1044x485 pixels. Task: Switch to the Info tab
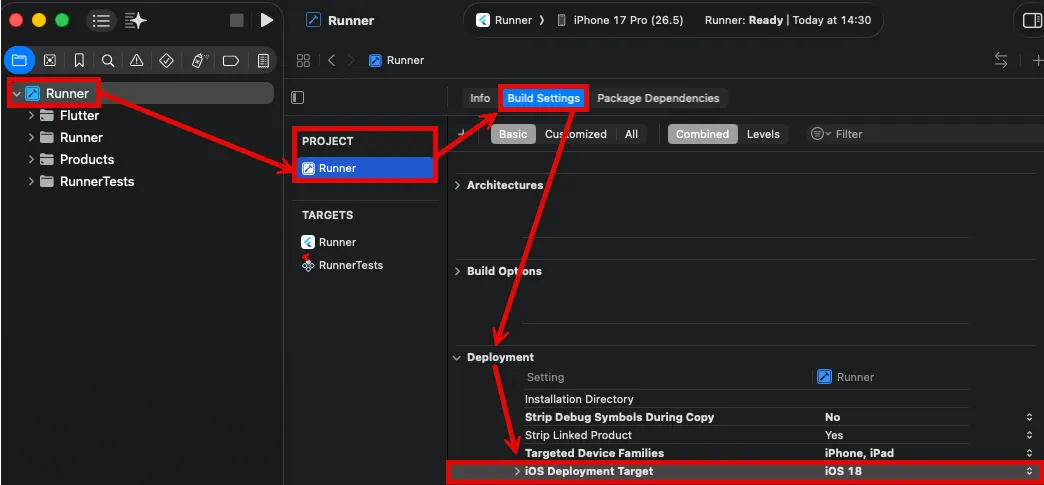point(479,98)
